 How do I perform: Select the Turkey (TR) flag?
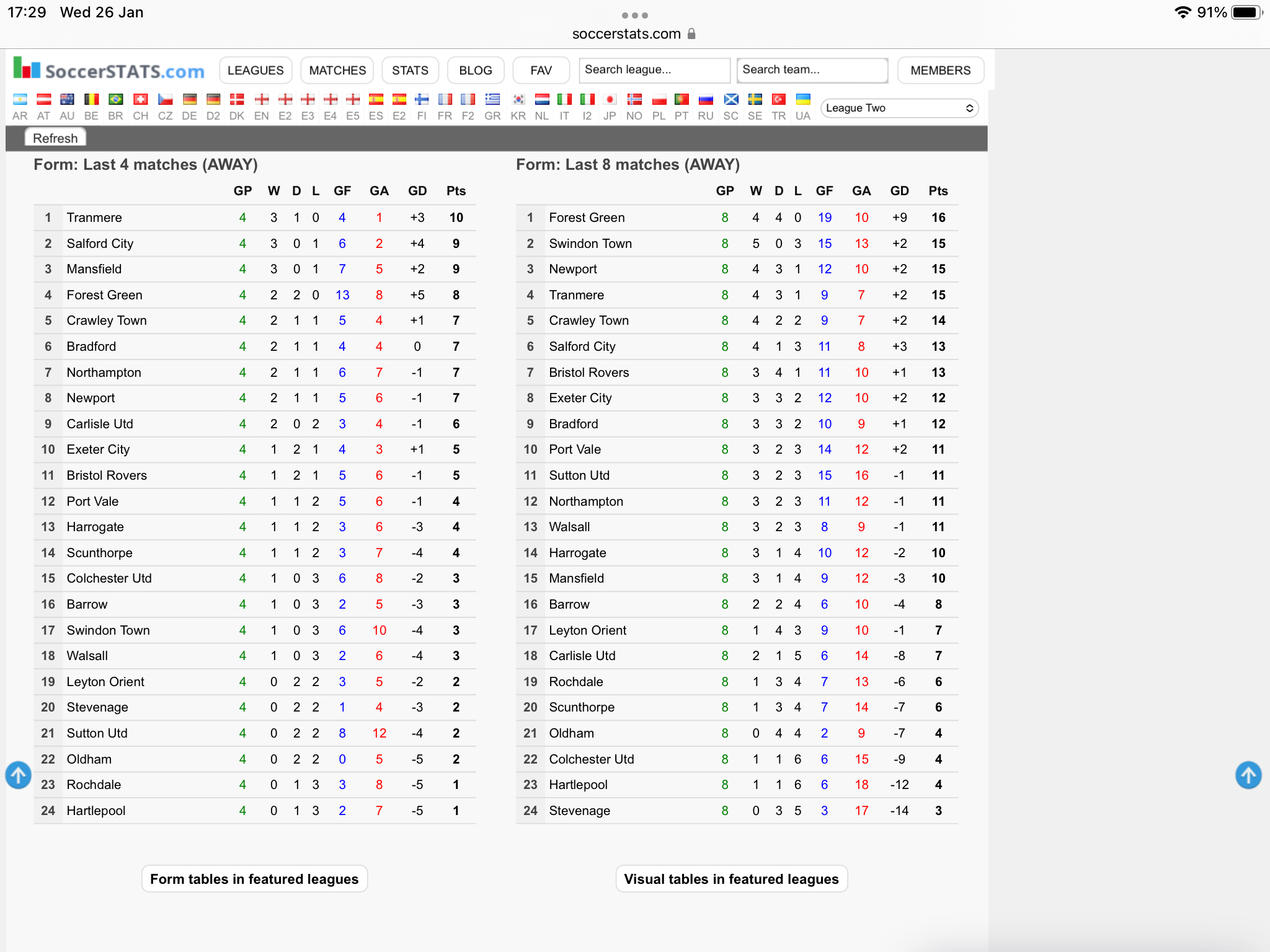click(779, 99)
